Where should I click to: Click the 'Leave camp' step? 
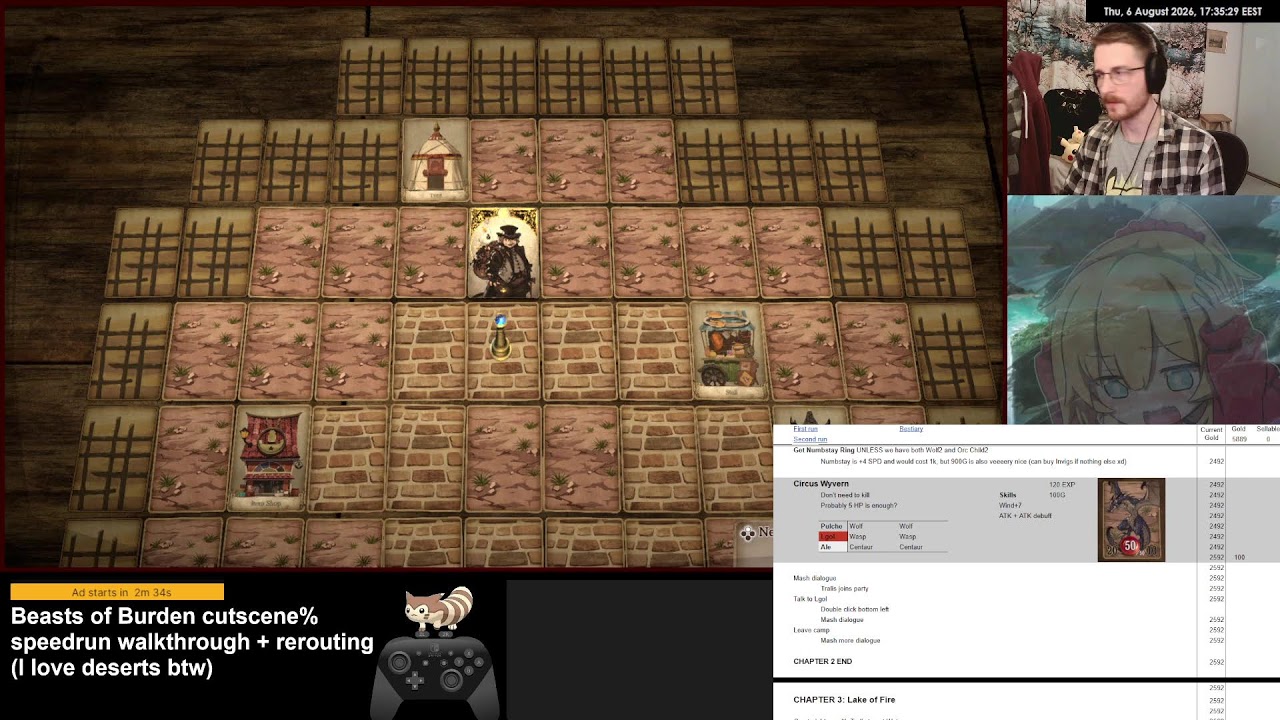(811, 630)
